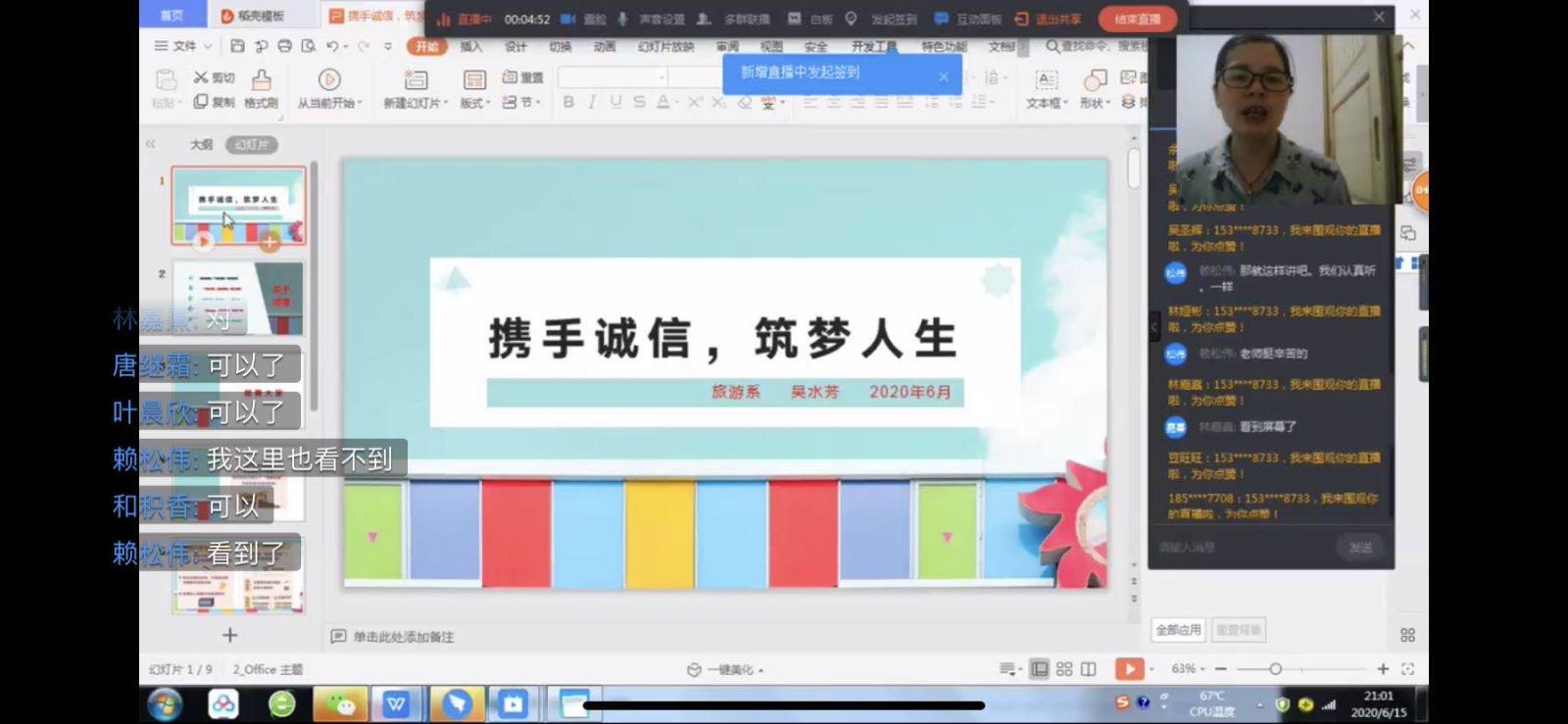Click the save icon in quick access toolbar
Viewport: 1568px width, 724px height.
pos(237,46)
